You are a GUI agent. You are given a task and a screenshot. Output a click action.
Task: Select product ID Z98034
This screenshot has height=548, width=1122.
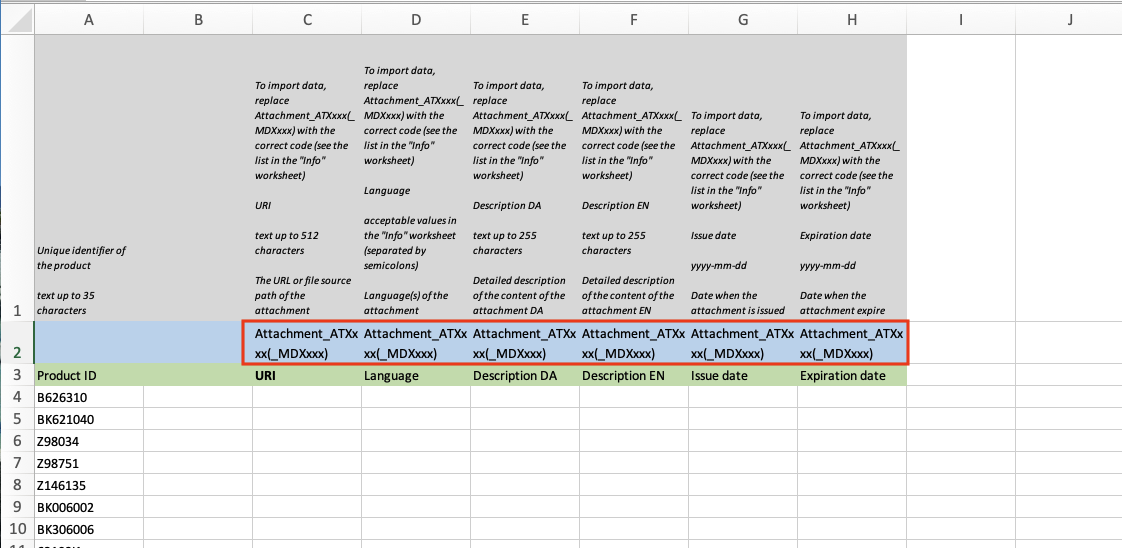tap(89, 441)
